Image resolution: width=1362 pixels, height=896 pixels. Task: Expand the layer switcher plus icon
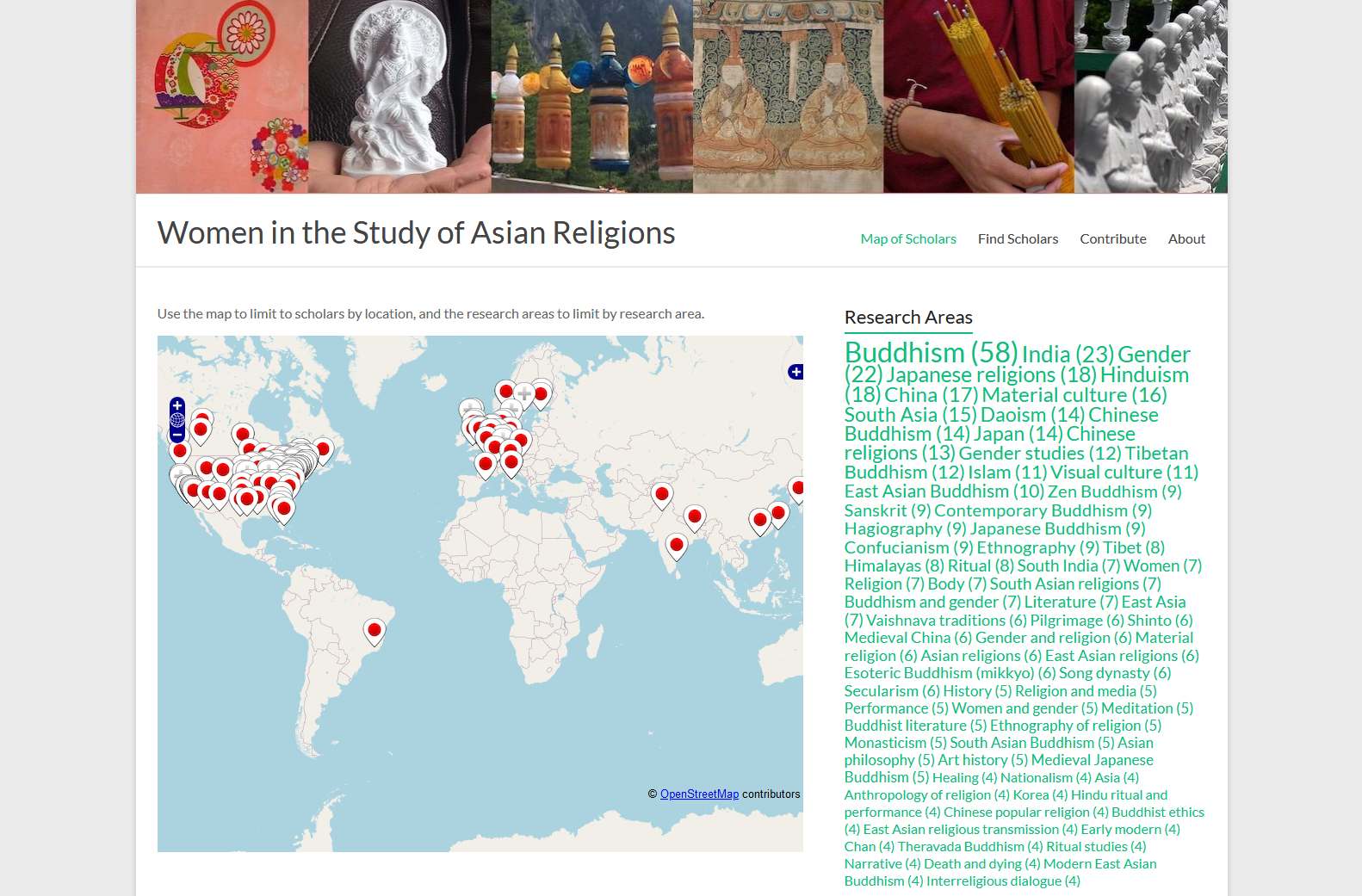[x=796, y=372]
